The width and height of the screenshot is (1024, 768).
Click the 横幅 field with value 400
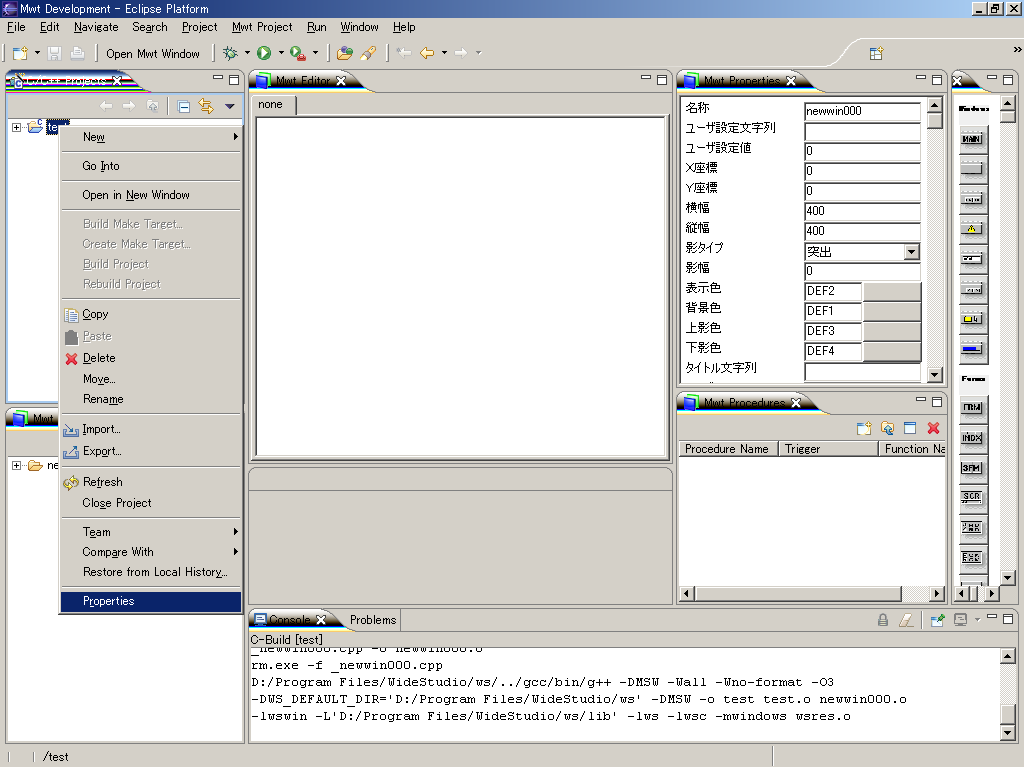[862, 211]
